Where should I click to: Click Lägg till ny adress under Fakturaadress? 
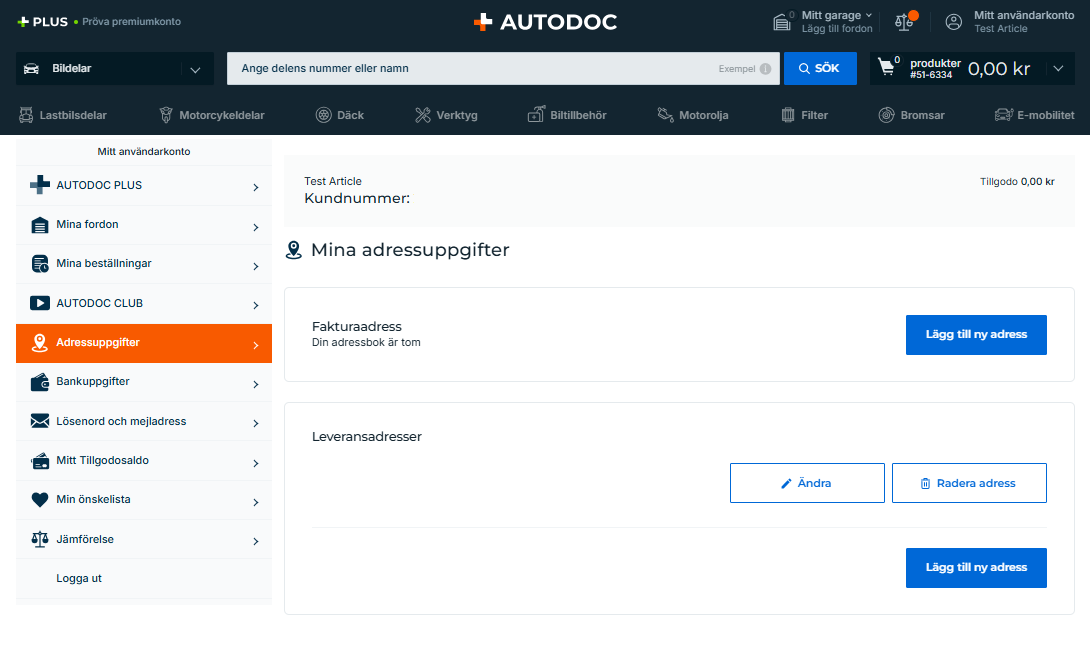point(975,335)
